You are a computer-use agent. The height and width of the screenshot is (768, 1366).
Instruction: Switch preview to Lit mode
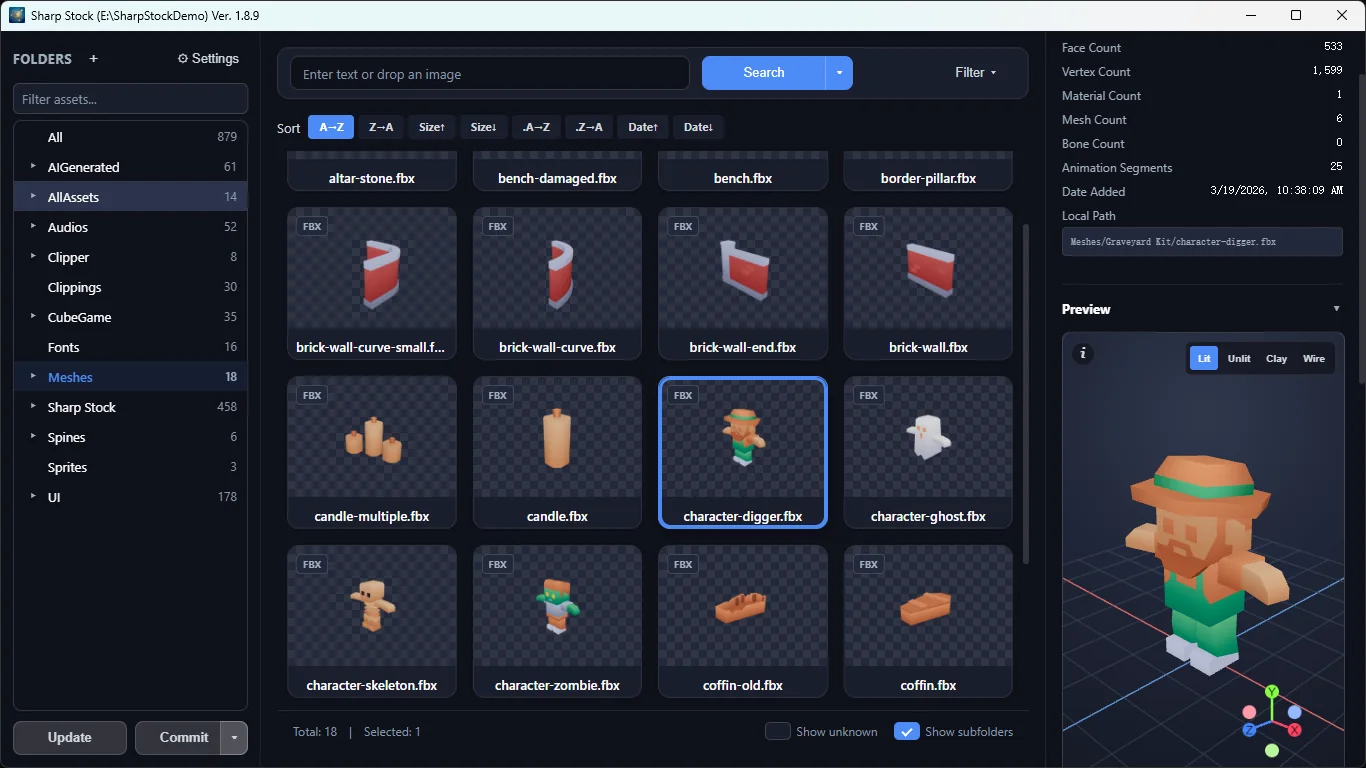1204,358
